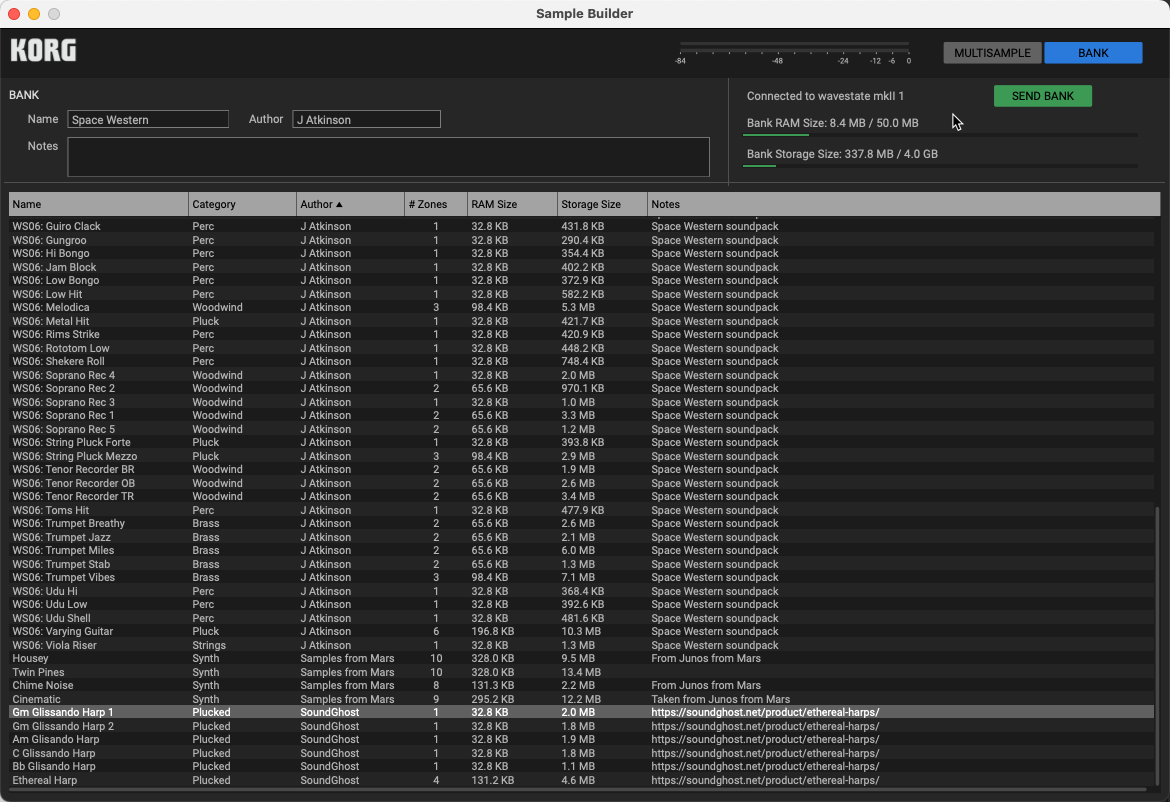Select the Gm Glissando Harp 1 row
1170x802 pixels.
[581, 712]
